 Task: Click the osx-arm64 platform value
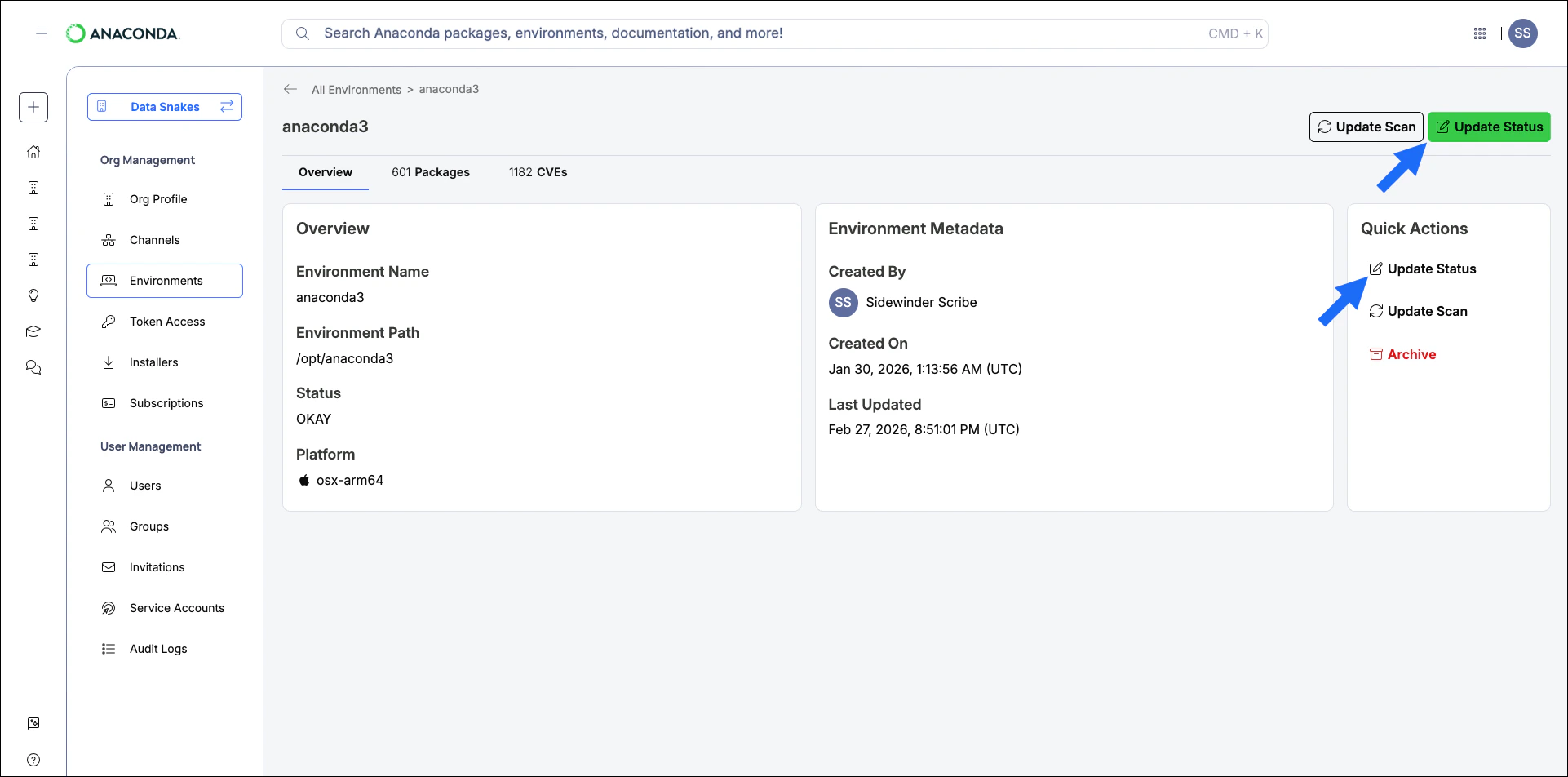[x=350, y=480]
